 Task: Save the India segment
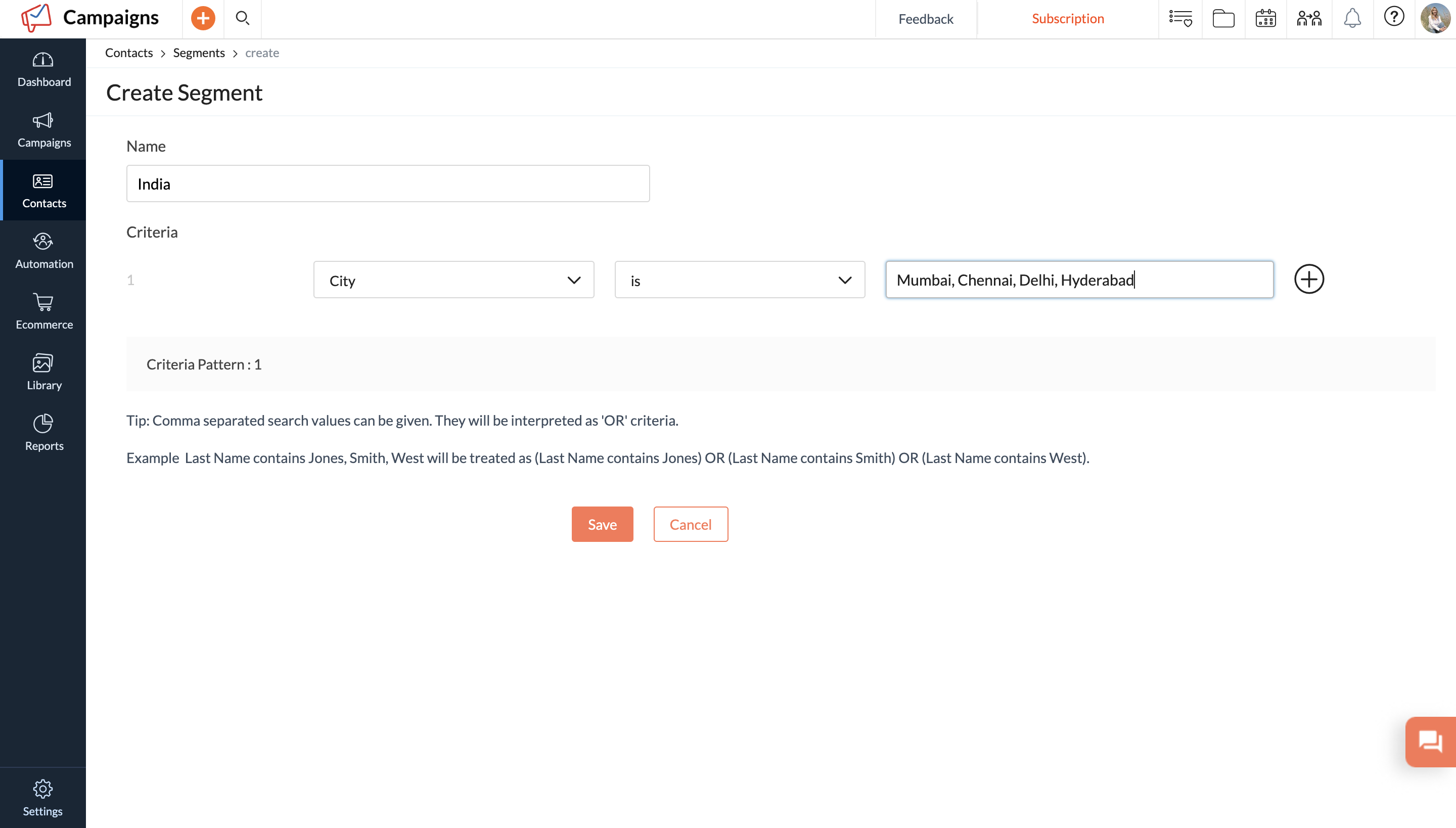602,524
